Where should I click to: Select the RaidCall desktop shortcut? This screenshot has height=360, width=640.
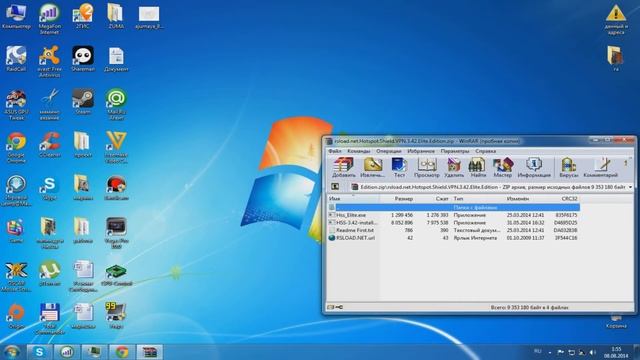pyautogui.click(x=16, y=59)
